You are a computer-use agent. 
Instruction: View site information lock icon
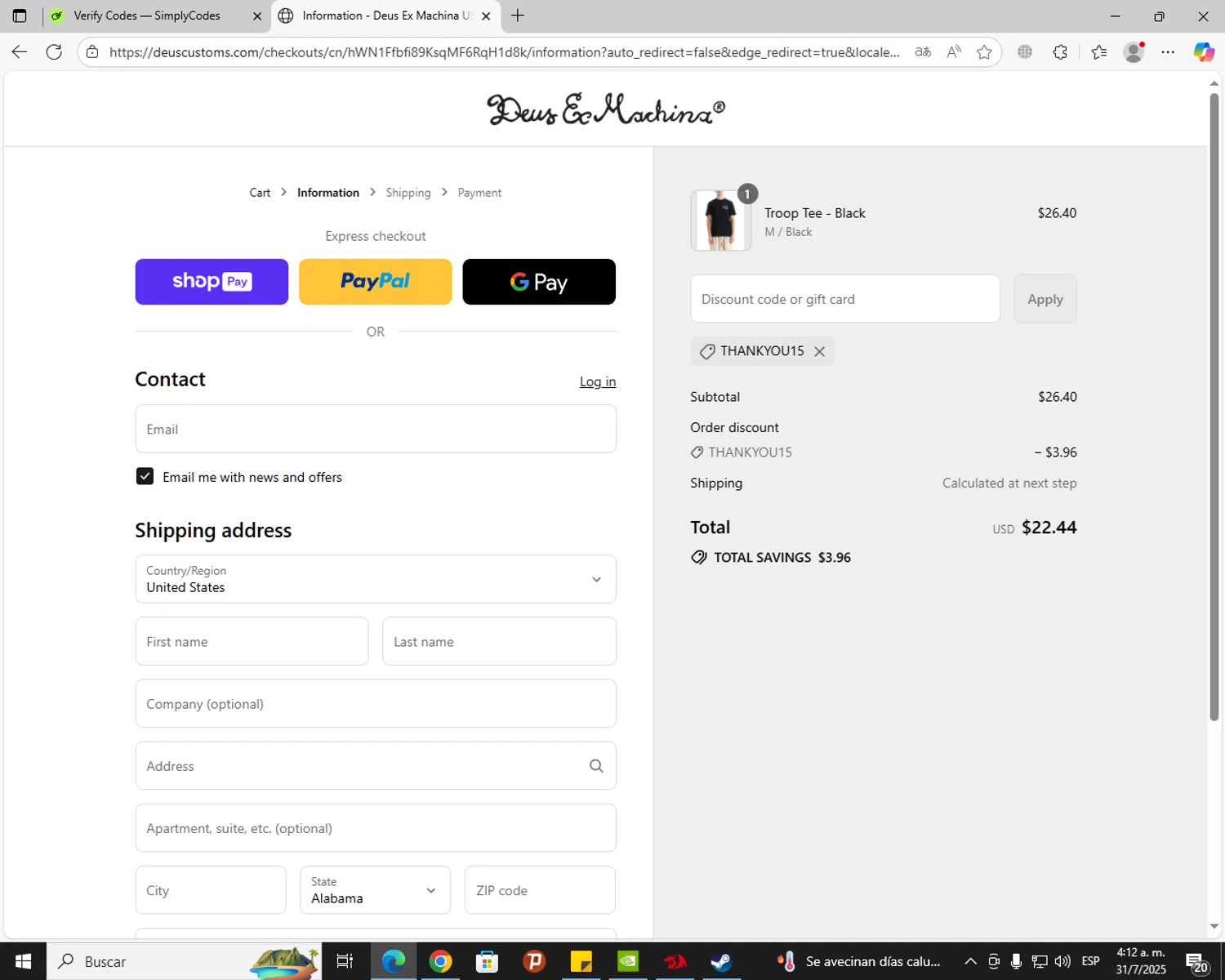click(x=92, y=52)
